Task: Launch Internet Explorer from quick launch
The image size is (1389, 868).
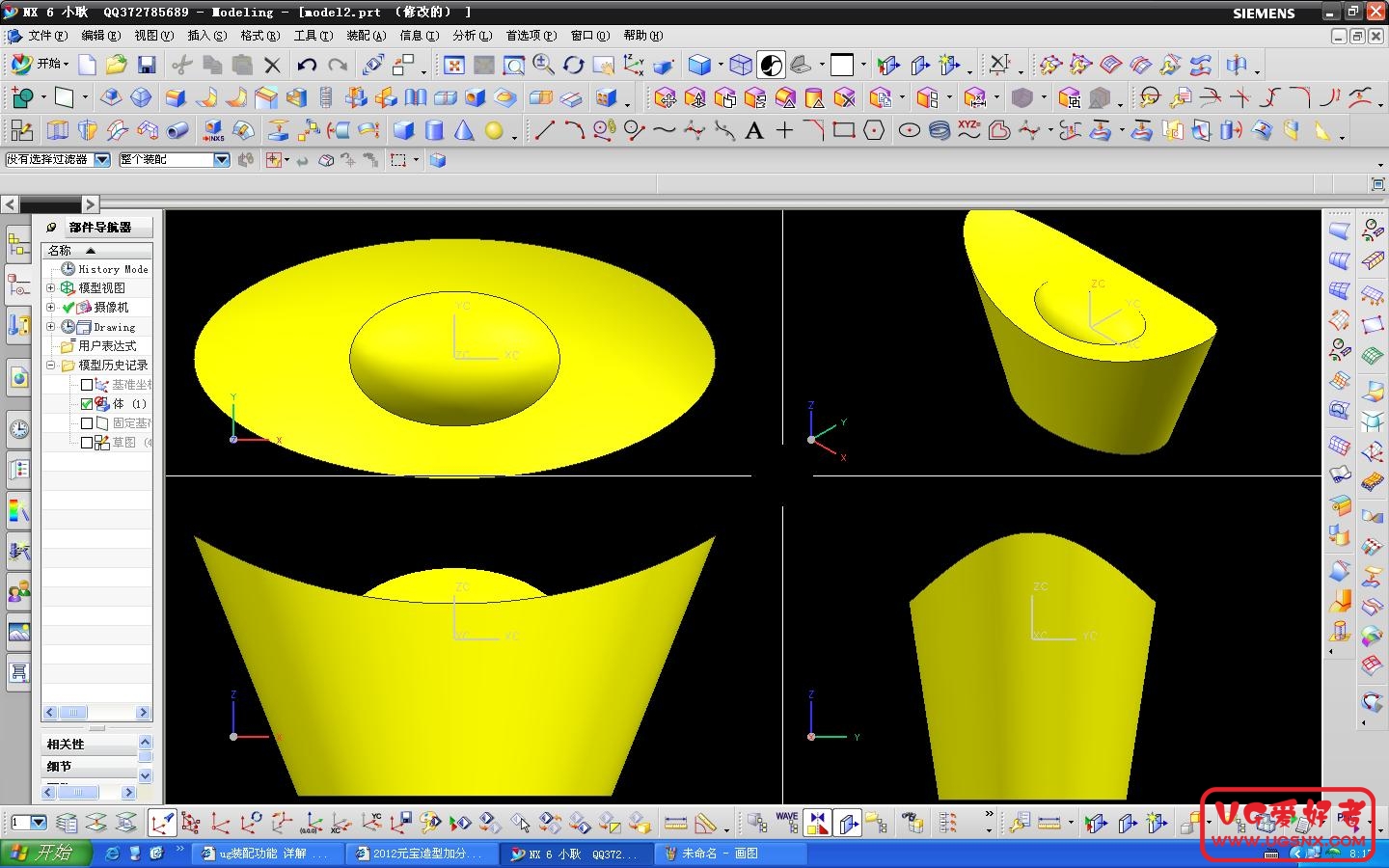Action: (113, 854)
